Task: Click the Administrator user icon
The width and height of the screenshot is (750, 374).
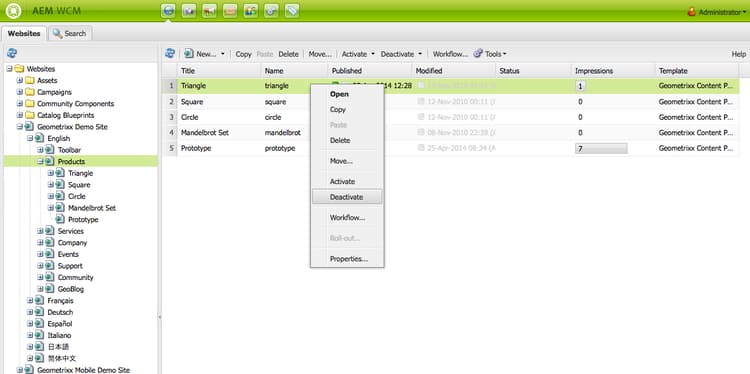Action: [x=691, y=12]
